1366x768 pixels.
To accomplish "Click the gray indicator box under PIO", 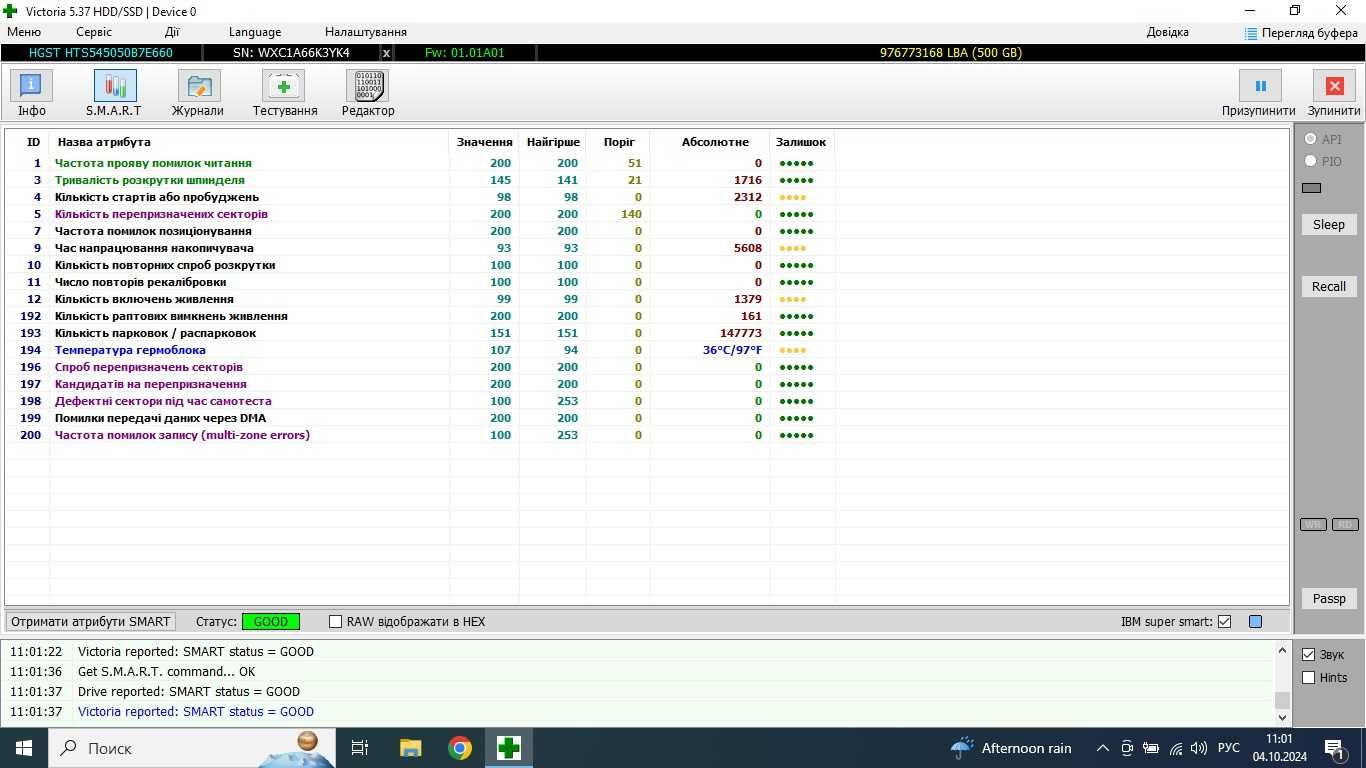I will [1312, 188].
